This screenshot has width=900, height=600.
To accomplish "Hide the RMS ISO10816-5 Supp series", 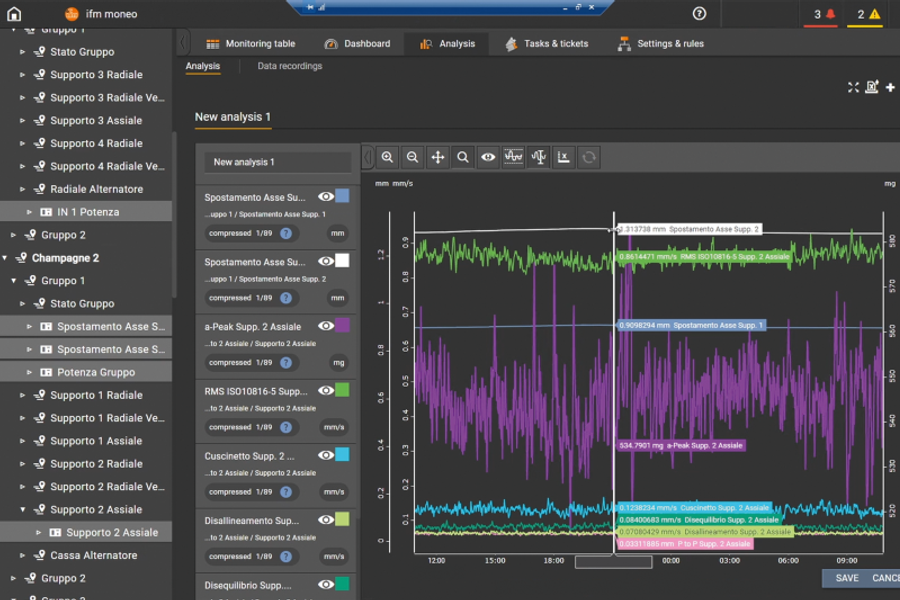I will pos(326,390).
